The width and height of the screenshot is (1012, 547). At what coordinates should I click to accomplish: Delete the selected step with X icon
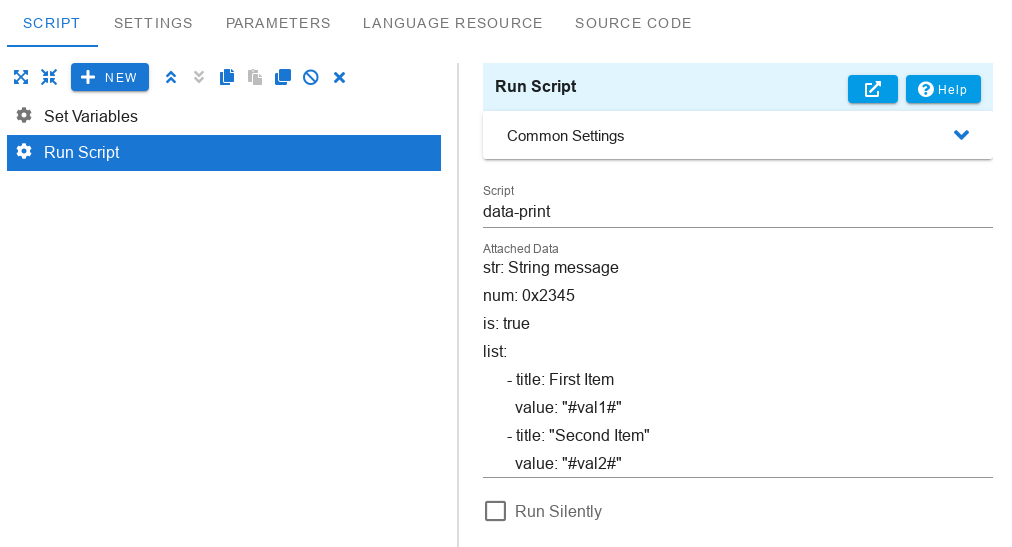click(339, 77)
